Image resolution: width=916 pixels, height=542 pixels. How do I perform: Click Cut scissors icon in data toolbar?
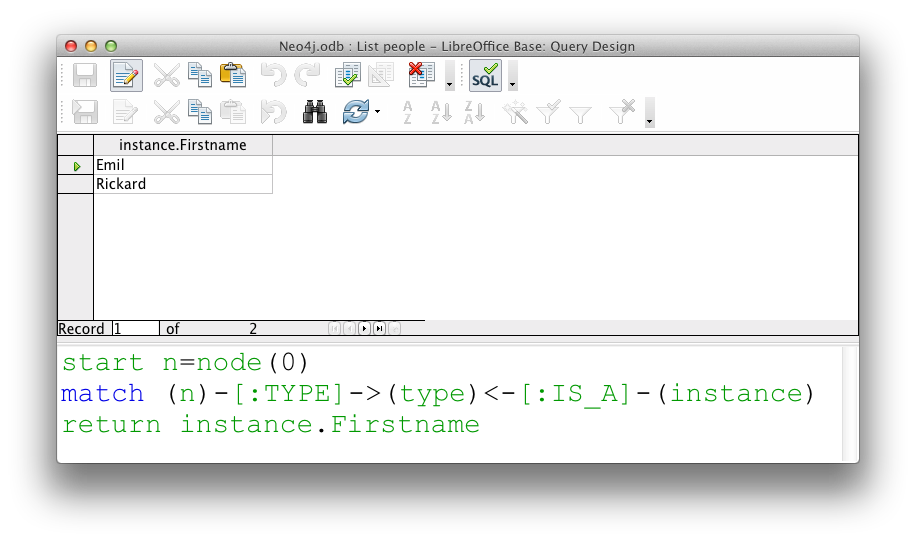(x=166, y=112)
